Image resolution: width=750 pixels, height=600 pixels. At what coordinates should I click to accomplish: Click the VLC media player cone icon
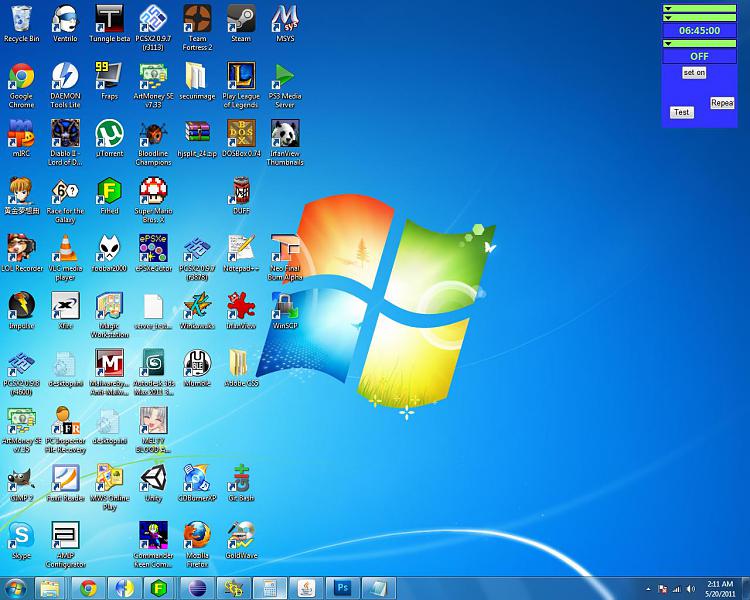tap(65, 257)
